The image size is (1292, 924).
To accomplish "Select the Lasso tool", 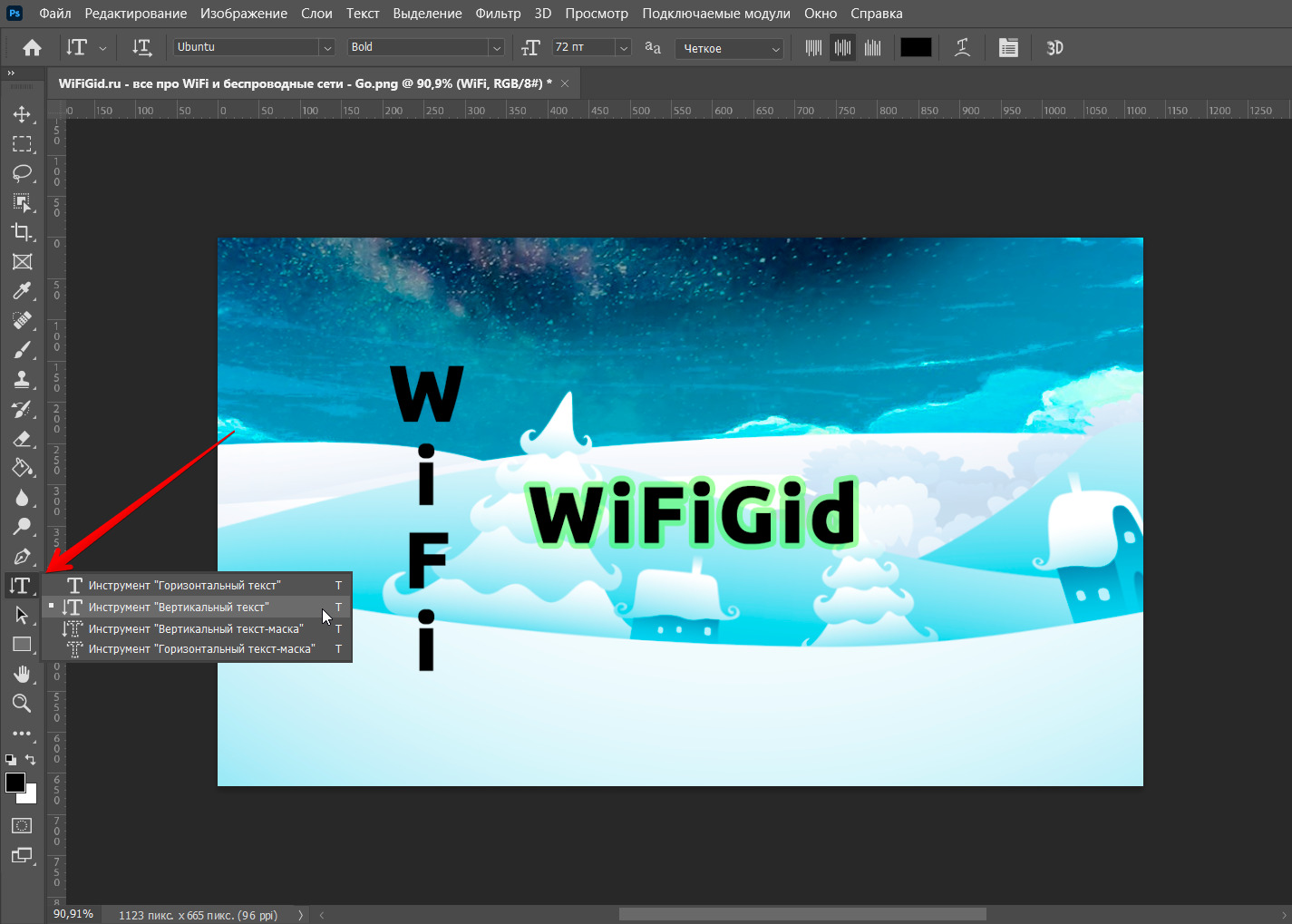I will 22,173.
